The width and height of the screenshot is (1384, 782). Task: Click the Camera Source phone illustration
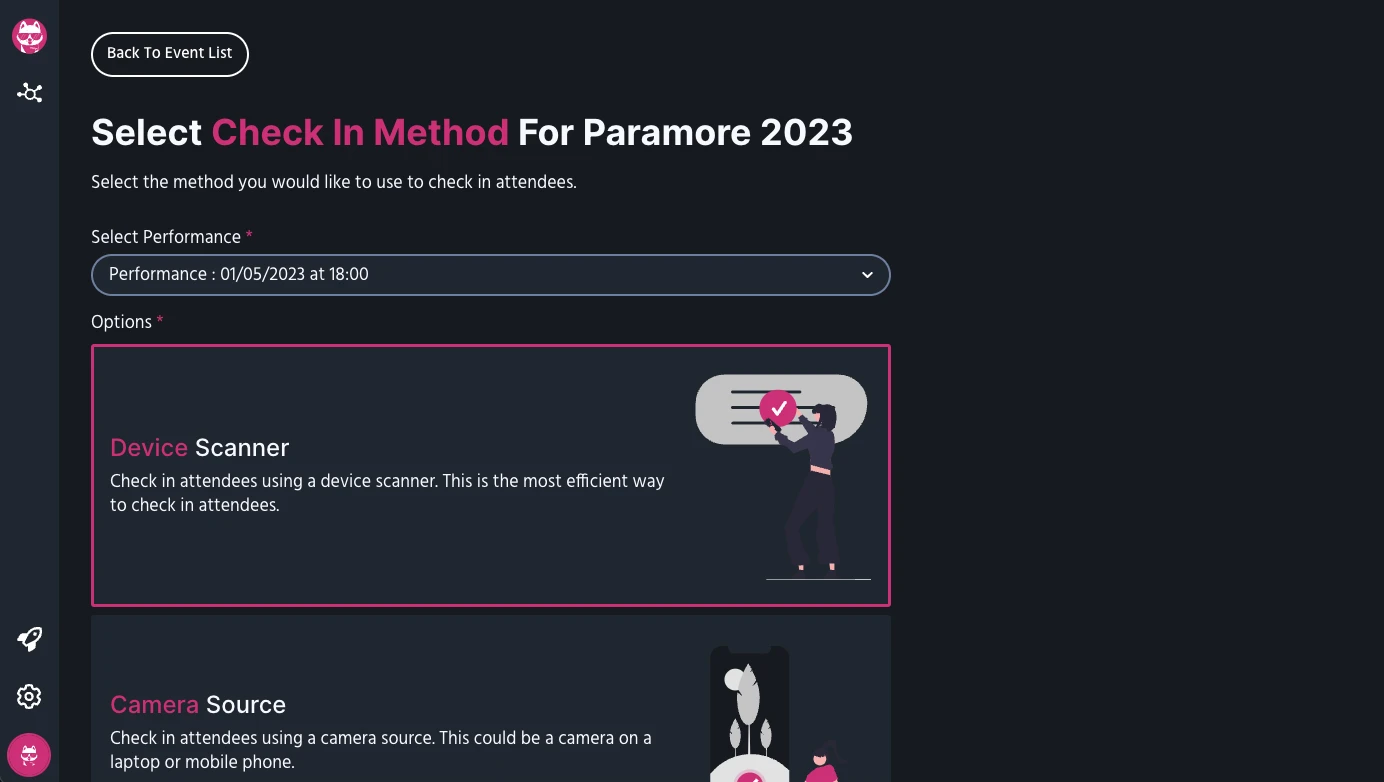point(775,713)
